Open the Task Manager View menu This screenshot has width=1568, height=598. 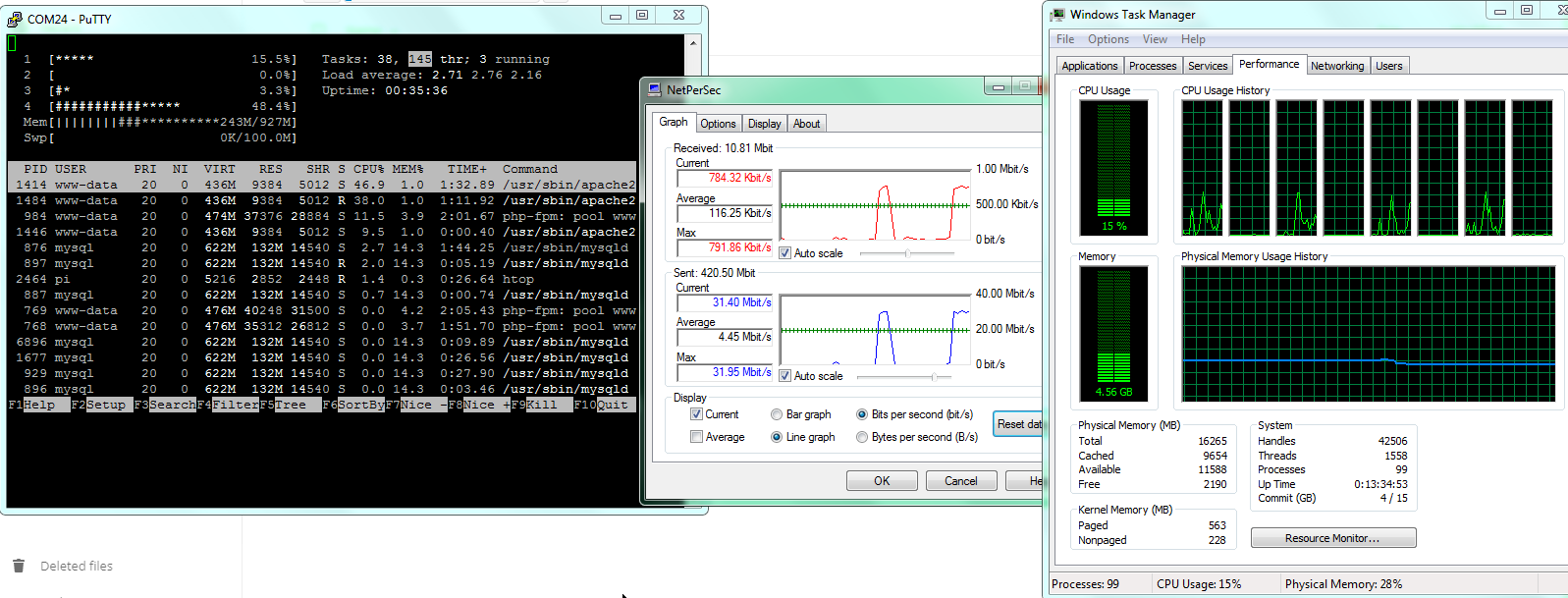(1155, 39)
